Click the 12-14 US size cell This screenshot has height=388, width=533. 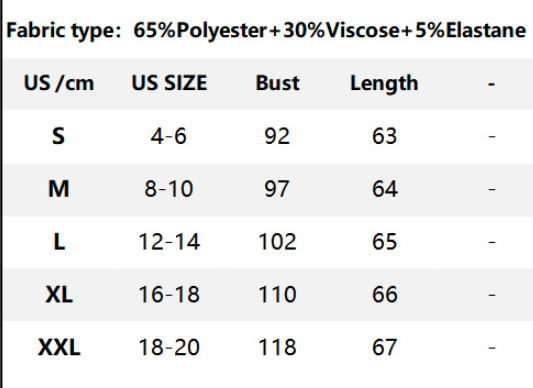(x=169, y=242)
